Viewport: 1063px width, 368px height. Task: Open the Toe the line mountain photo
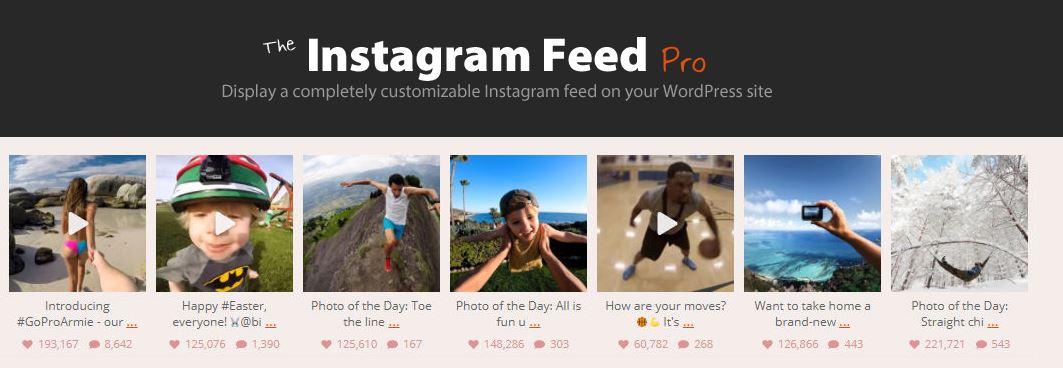coord(372,224)
